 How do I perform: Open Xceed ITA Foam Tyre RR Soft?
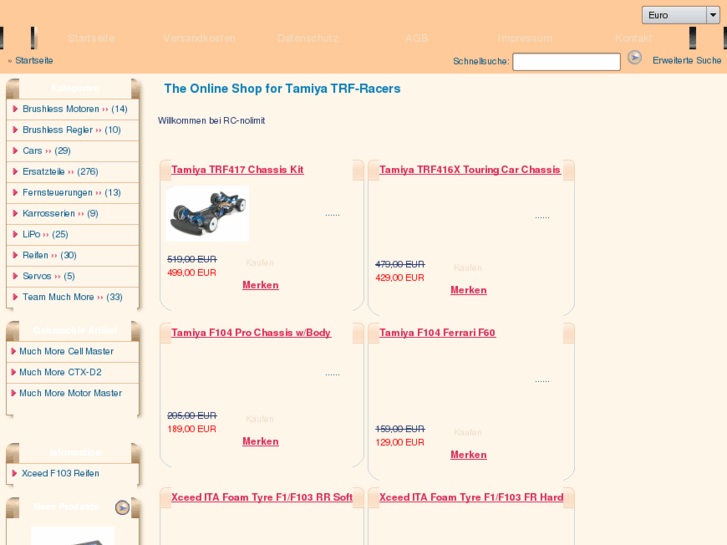click(x=262, y=497)
